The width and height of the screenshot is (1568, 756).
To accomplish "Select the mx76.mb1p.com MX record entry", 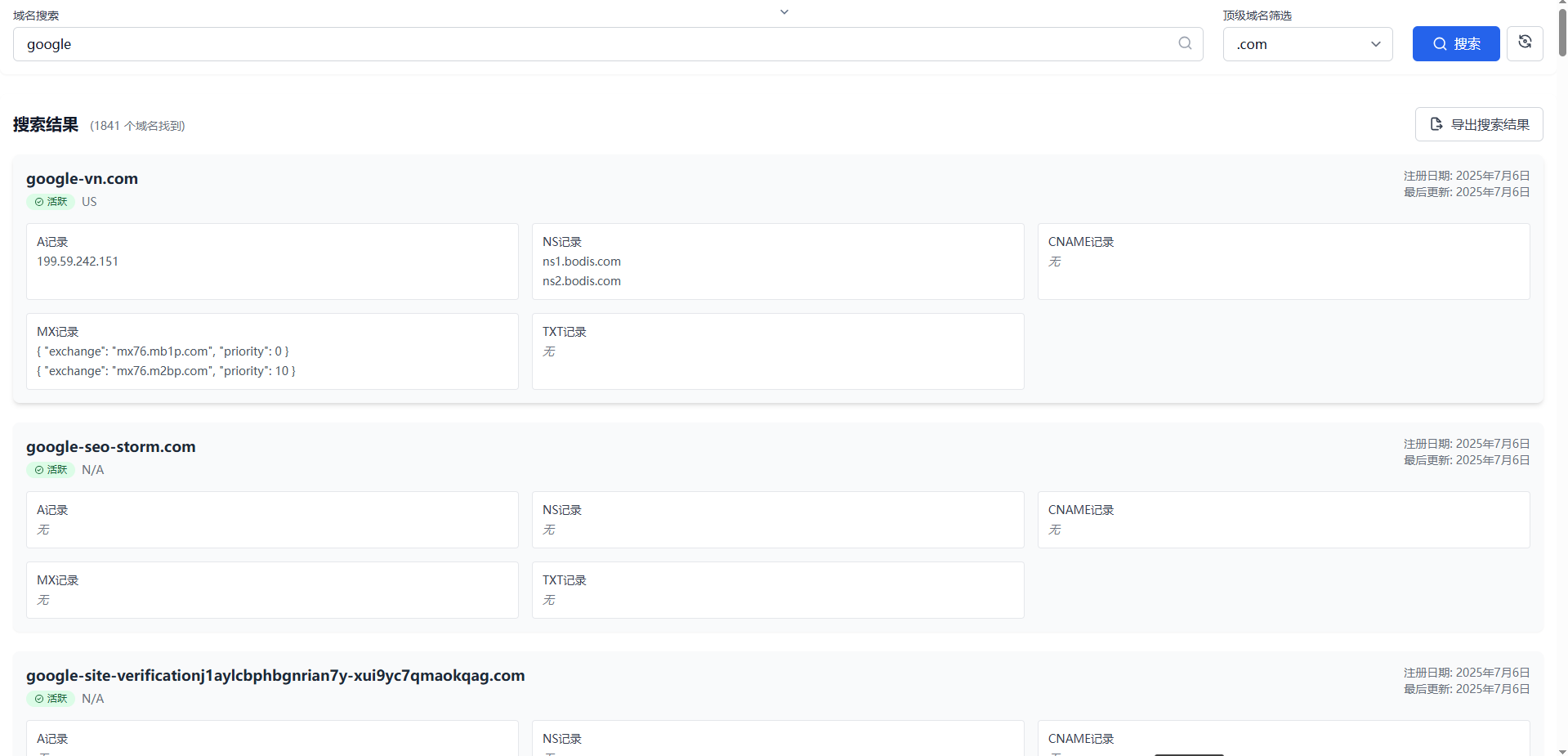I will [x=163, y=351].
